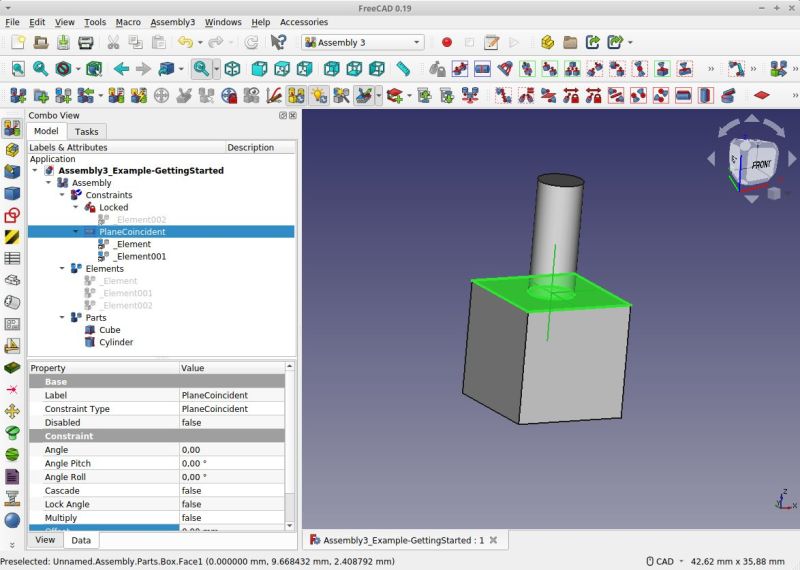This screenshot has width=800, height=570.
Task: Click the Create Group folder icon
Action: pos(570,42)
